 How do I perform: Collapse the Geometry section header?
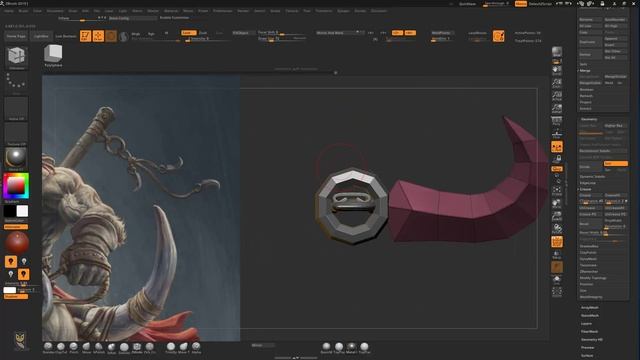coord(589,119)
